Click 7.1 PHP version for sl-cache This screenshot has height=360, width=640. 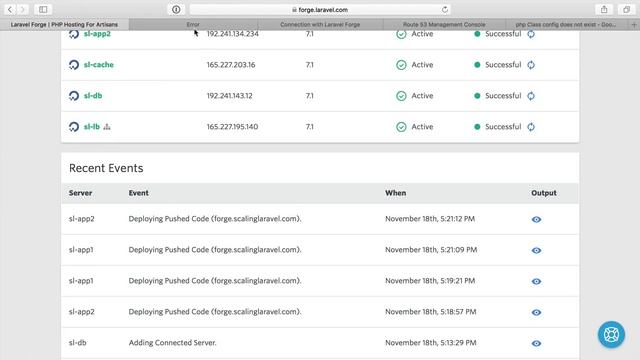coord(309,64)
